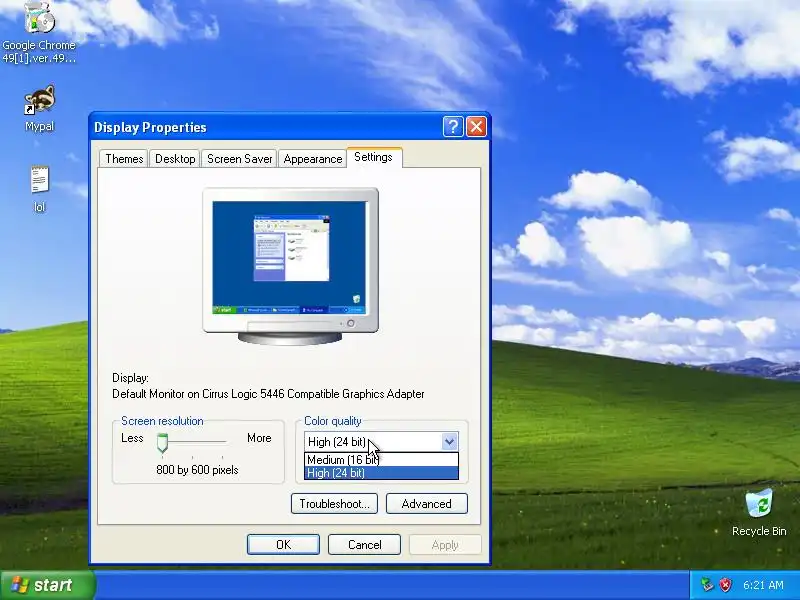The height and width of the screenshot is (600, 800).
Task: Click the Troubleshoot... button
Action: coord(334,504)
